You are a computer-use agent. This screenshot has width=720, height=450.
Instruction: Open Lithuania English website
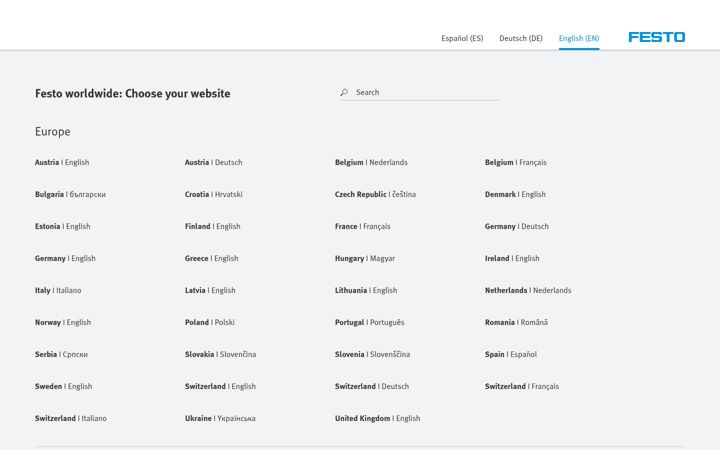click(366, 290)
